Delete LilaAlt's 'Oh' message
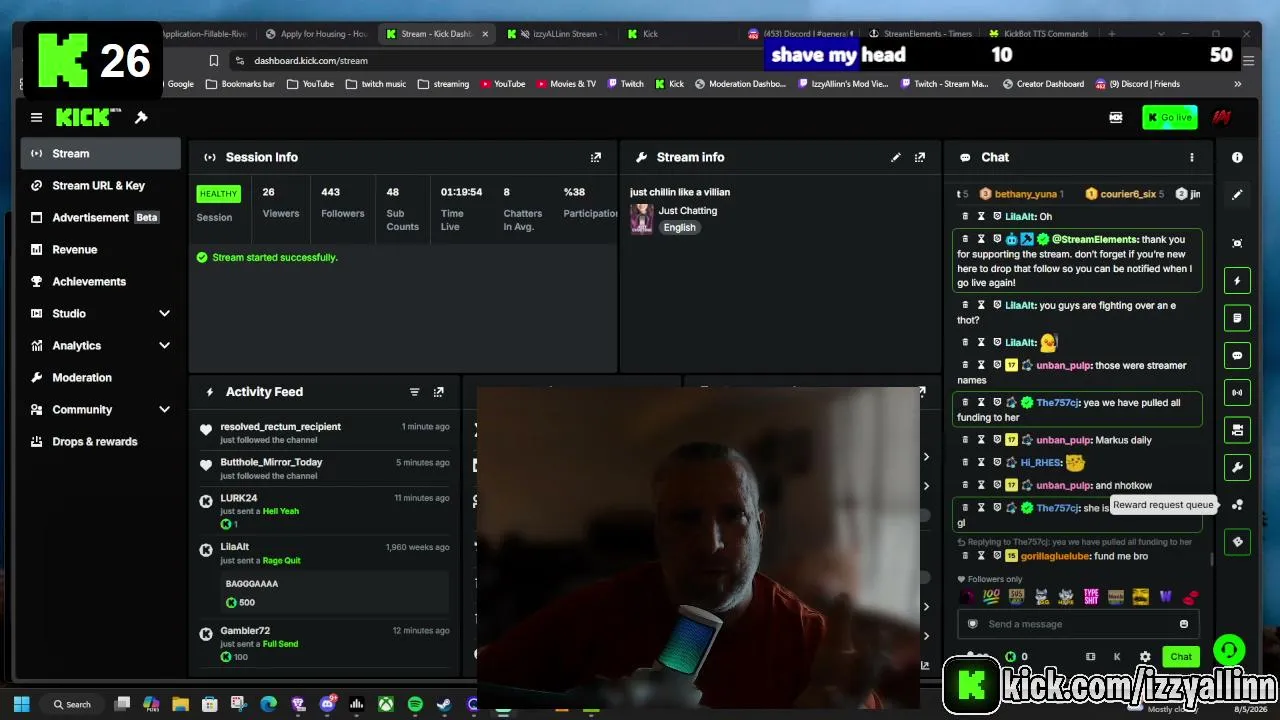 965,217
